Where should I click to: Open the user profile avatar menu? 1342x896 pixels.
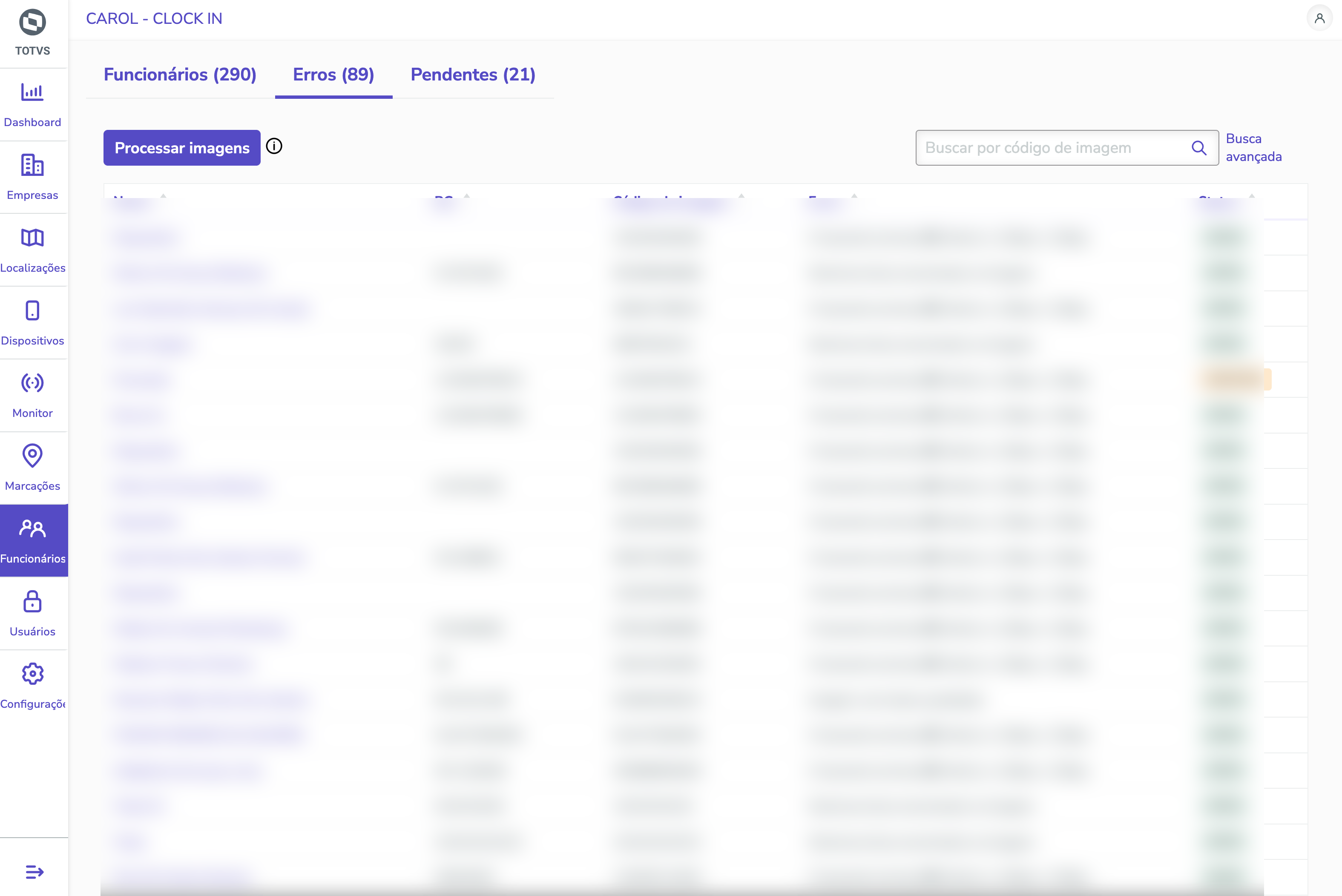pyautogui.click(x=1319, y=18)
